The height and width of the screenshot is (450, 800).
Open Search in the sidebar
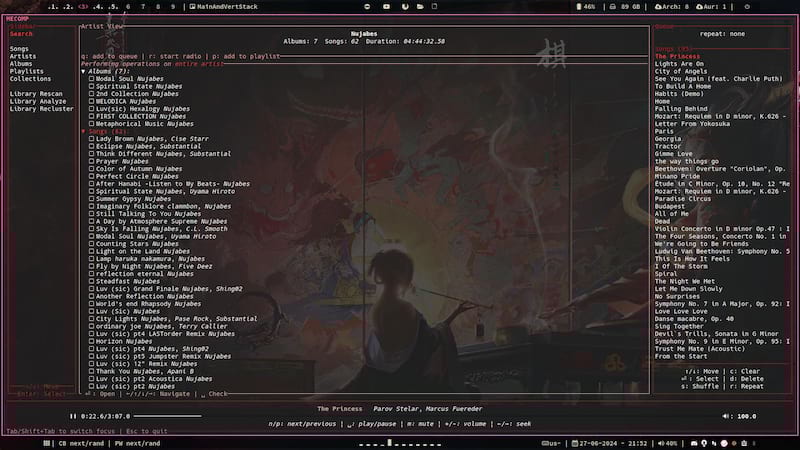(x=21, y=34)
